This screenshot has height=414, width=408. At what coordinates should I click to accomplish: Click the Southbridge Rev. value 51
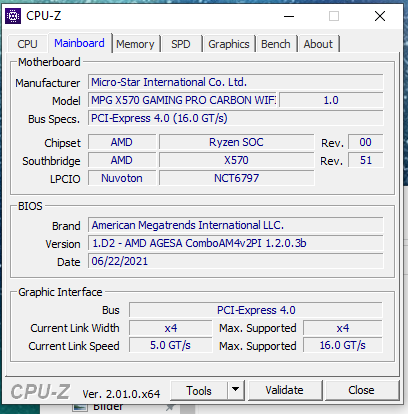tap(365, 160)
